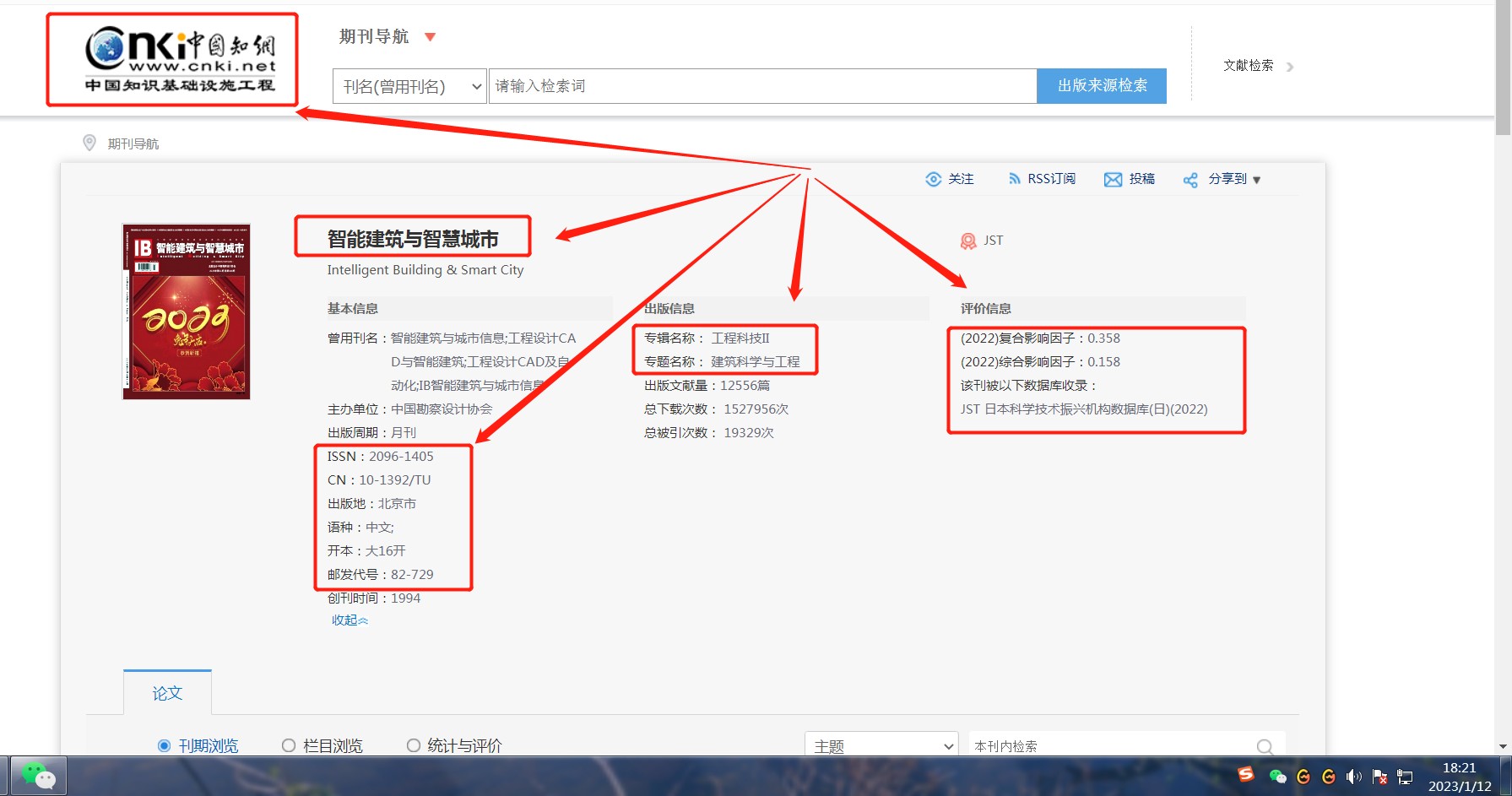Select the 栏目浏览 radio button
Image resolution: width=1512 pixels, height=796 pixels.
289,745
